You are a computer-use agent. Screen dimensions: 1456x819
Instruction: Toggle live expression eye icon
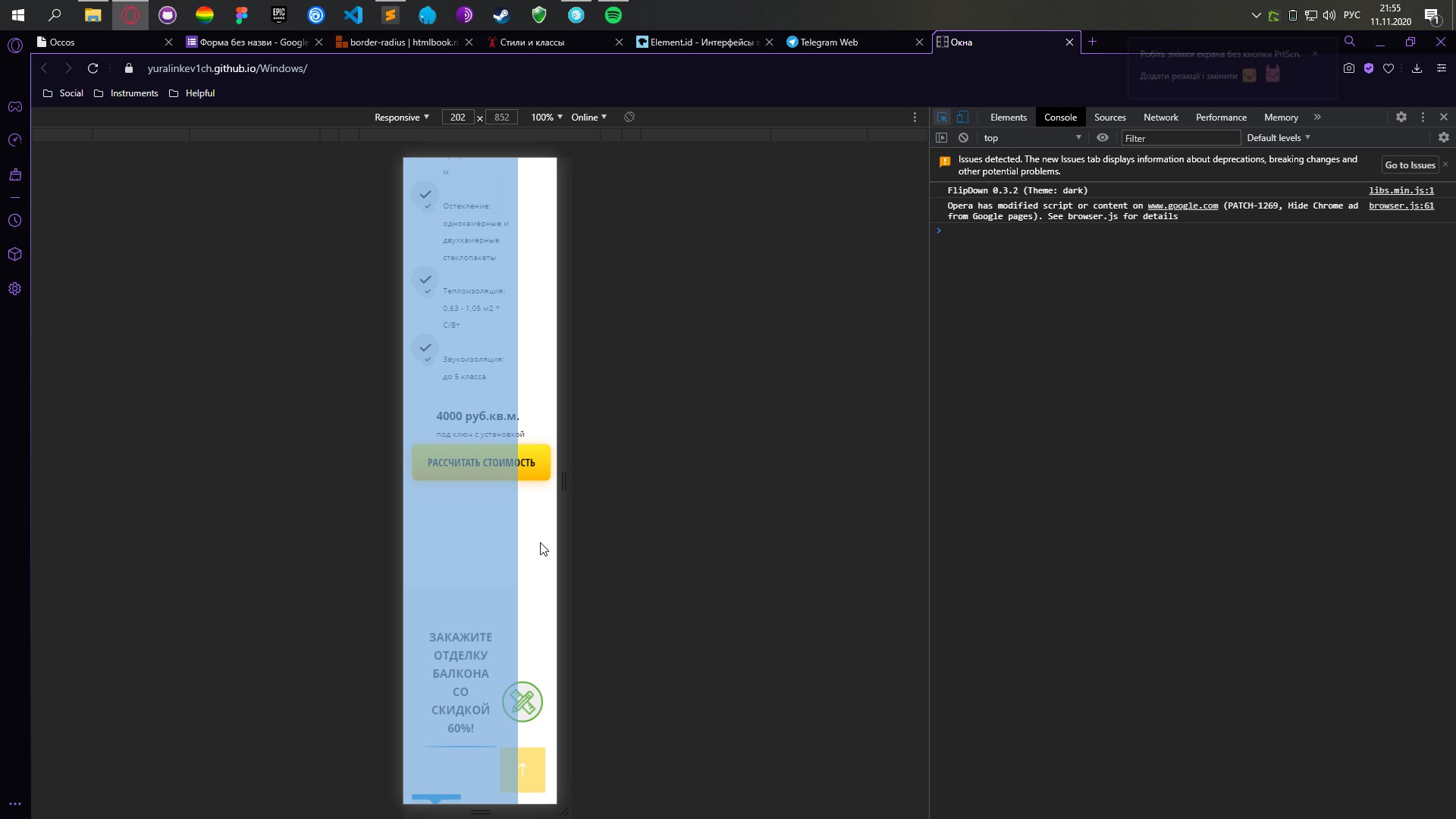click(1103, 138)
